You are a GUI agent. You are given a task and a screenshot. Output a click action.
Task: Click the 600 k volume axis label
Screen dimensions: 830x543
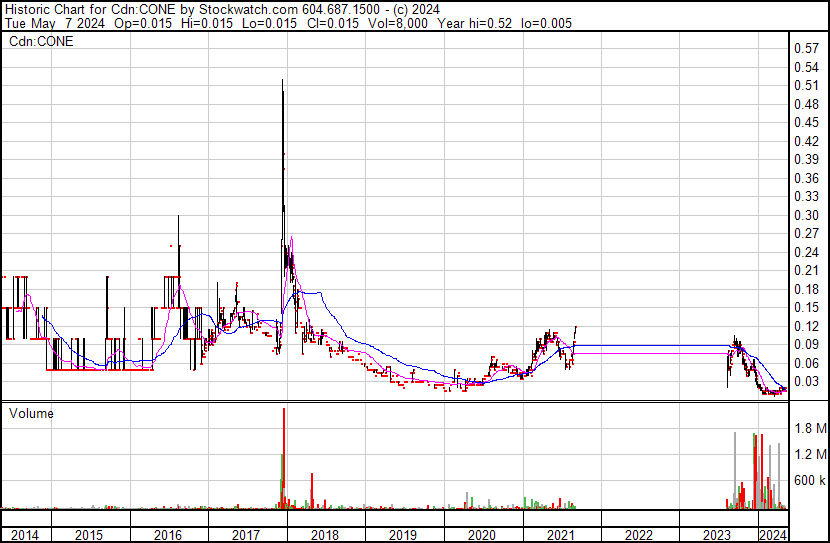point(810,480)
